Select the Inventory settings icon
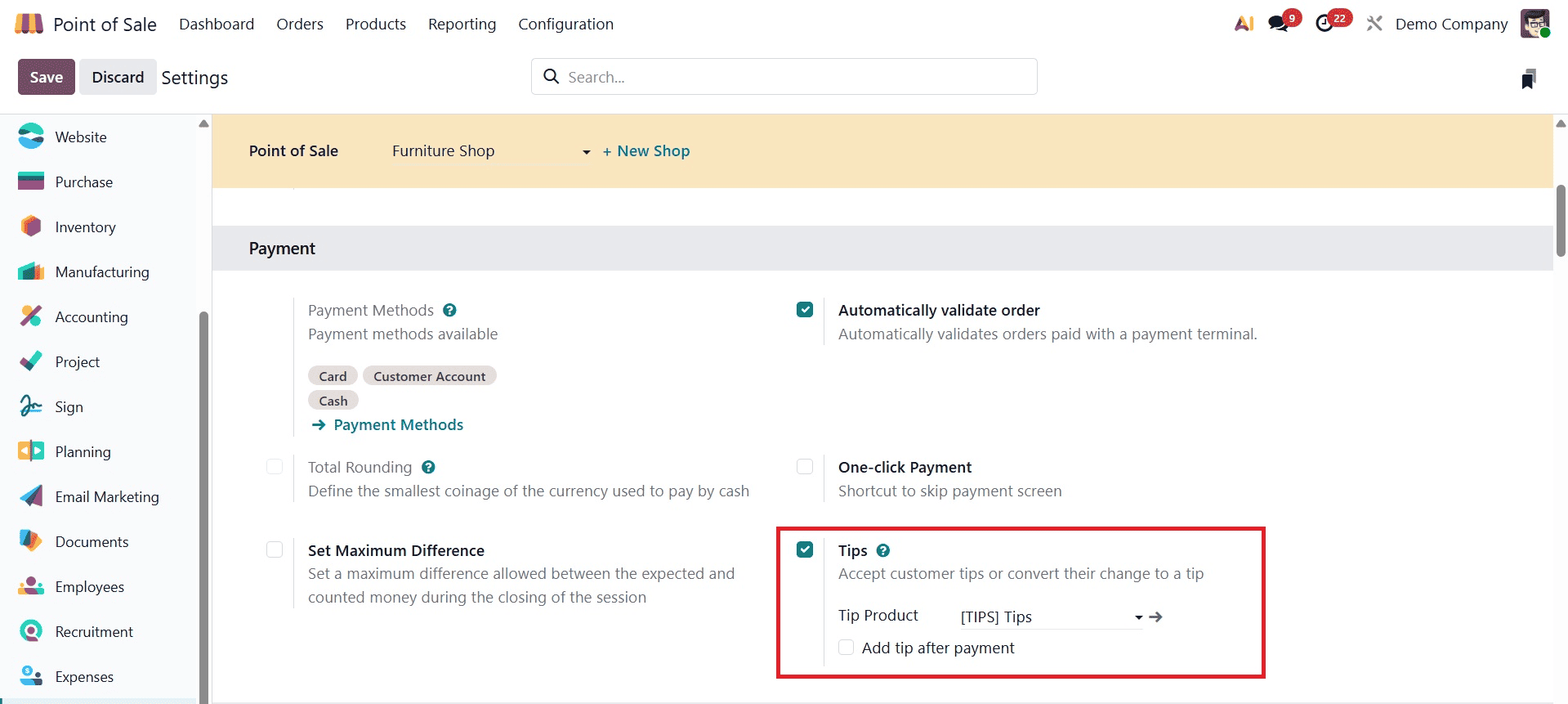 pos(31,226)
